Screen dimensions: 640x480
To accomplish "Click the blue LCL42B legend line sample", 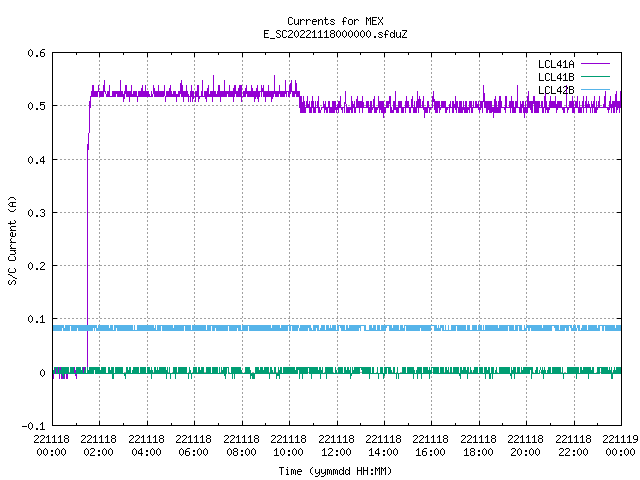I will pyautogui.click(x=595, y=89).
